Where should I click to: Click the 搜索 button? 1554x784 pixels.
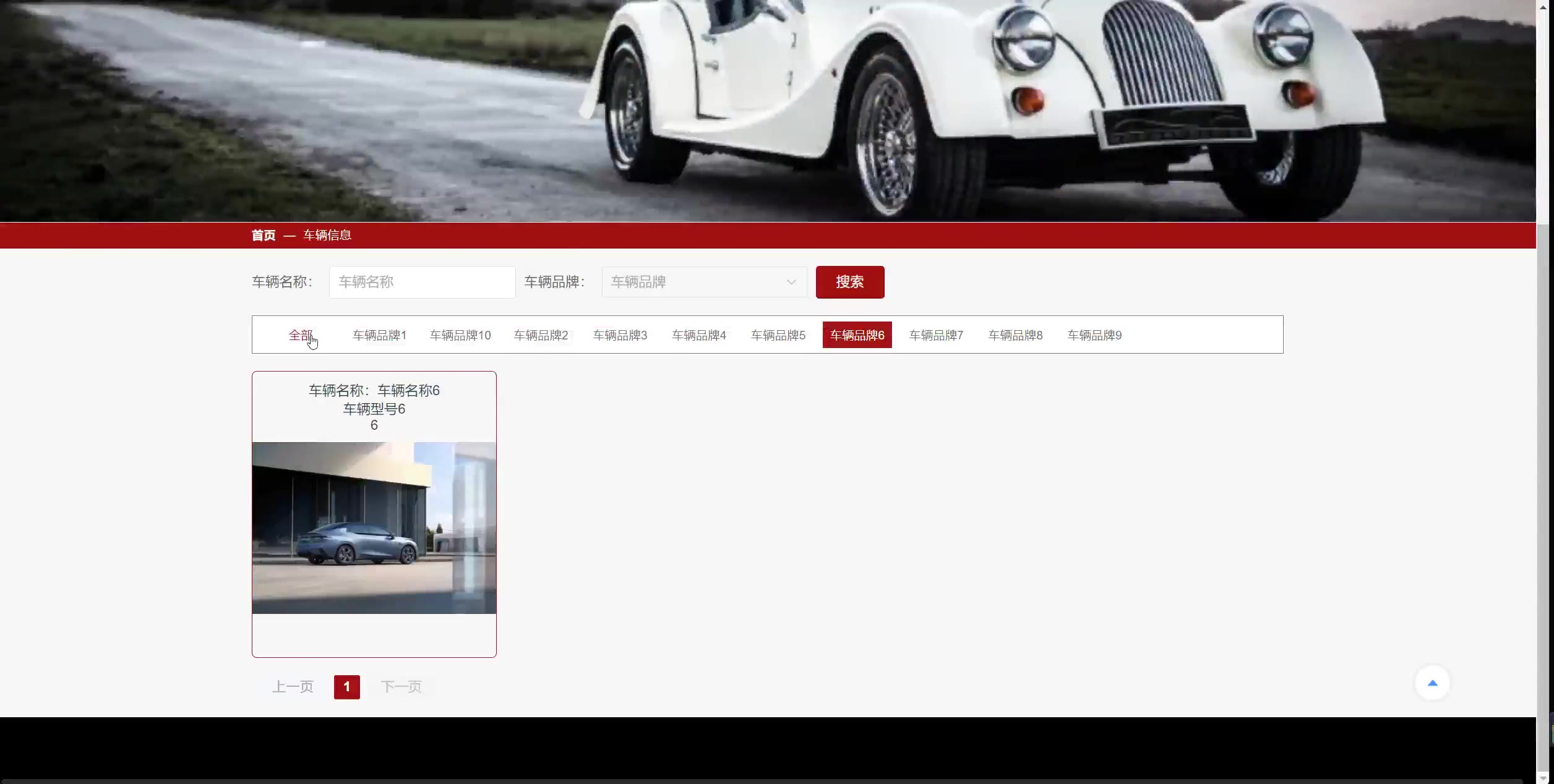pos(849,282)
